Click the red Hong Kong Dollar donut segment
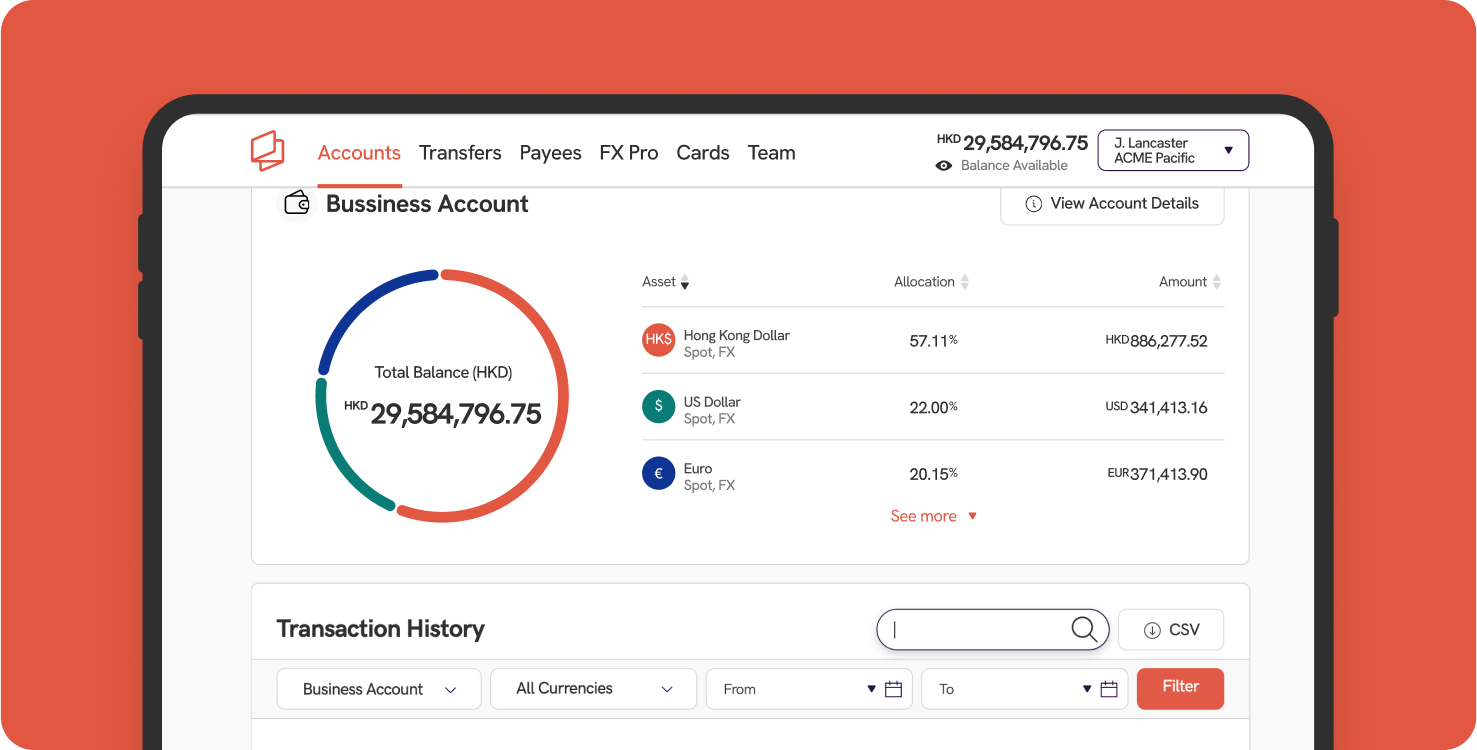This screenshot has height=750, width=1477. [565, 395]
